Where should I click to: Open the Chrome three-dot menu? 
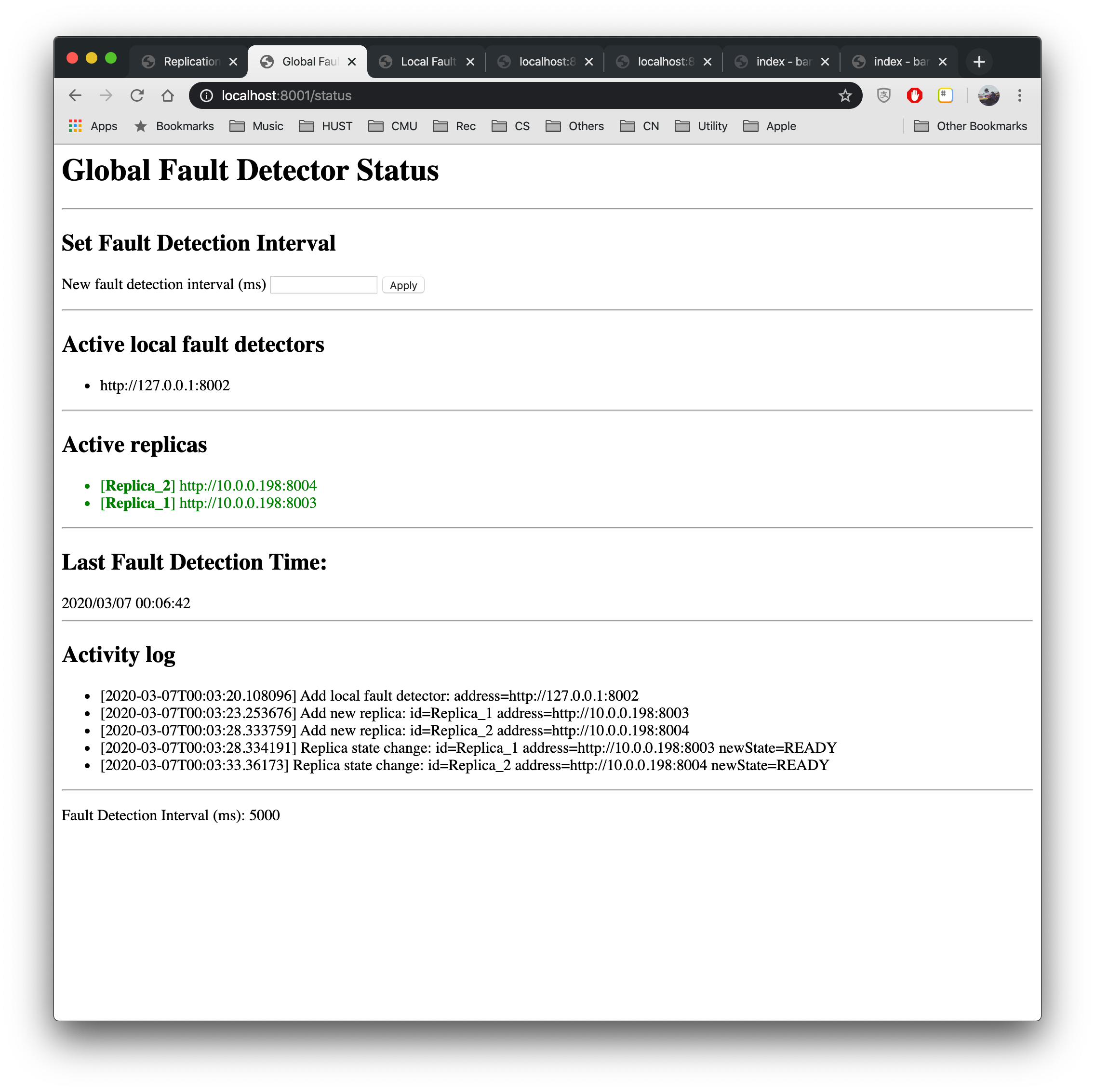pyautogui.click(x=1020, y=95)
